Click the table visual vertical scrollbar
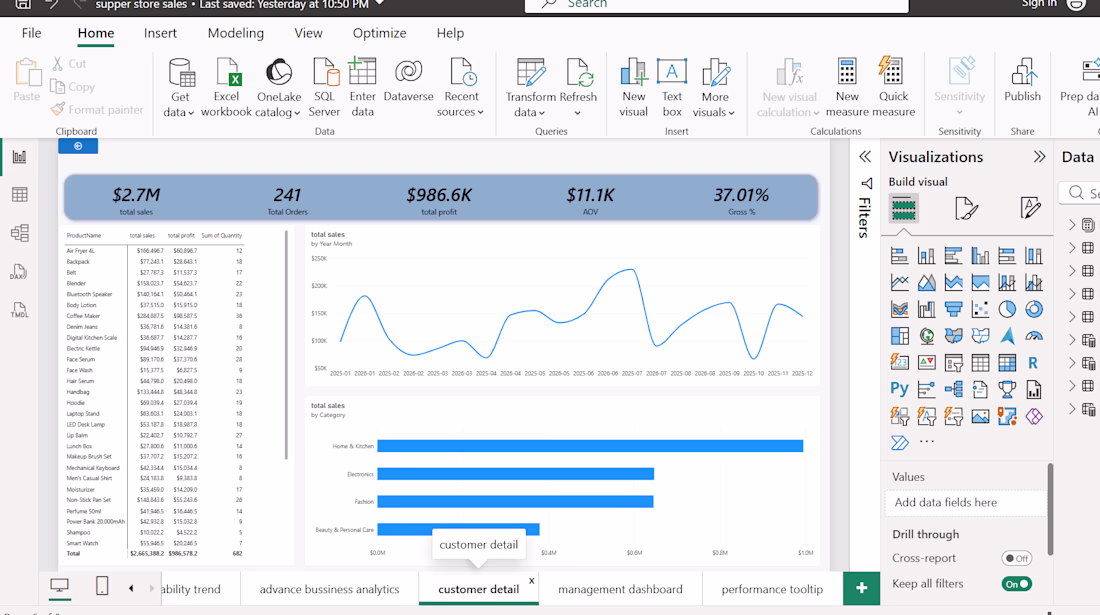The height and width of the screenshot is (615, 1100). click(286, 345)
